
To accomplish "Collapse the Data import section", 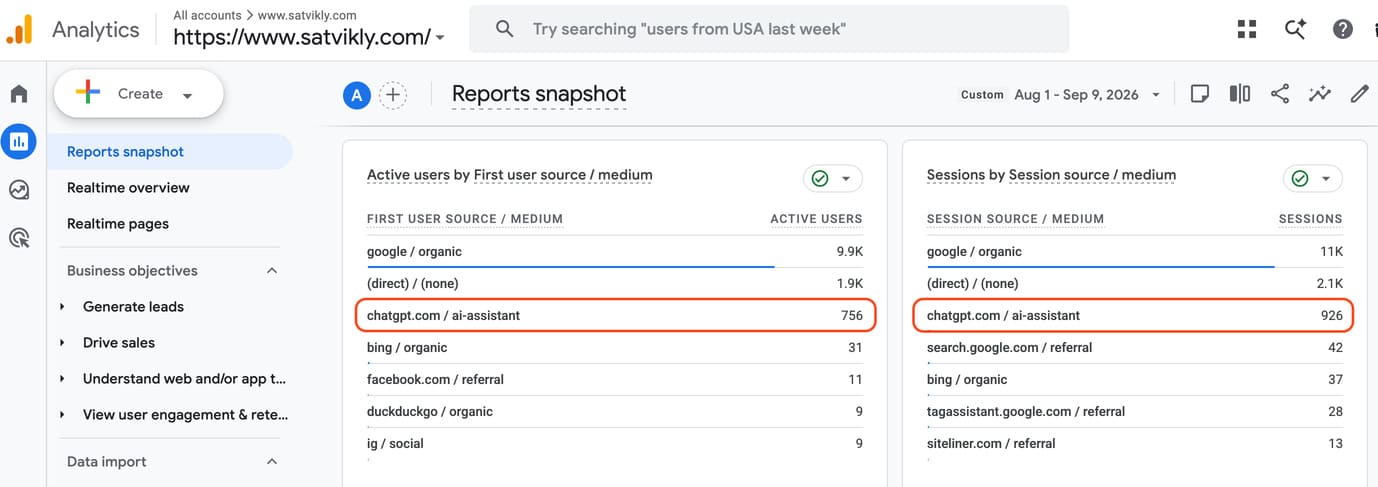I will click(271, 461).
